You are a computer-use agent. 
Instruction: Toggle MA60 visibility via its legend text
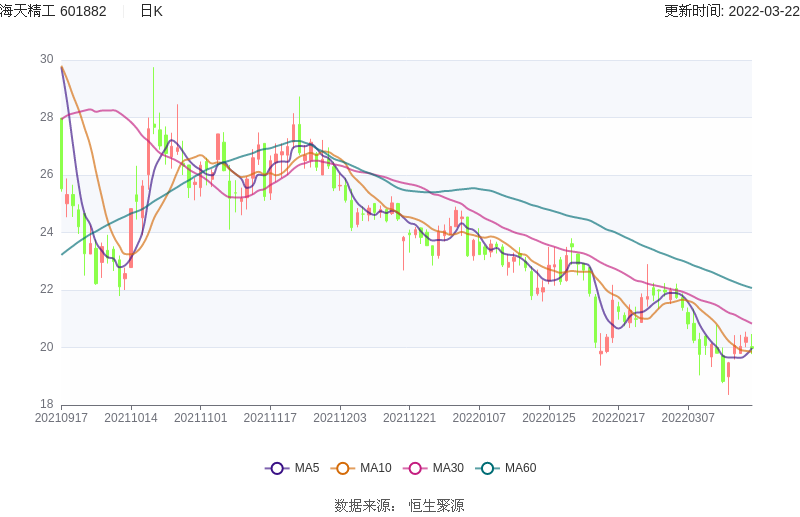520,468
